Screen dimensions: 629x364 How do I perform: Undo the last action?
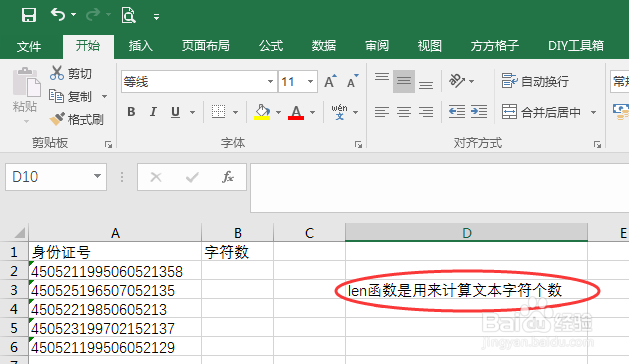click(x=58, y=15)
